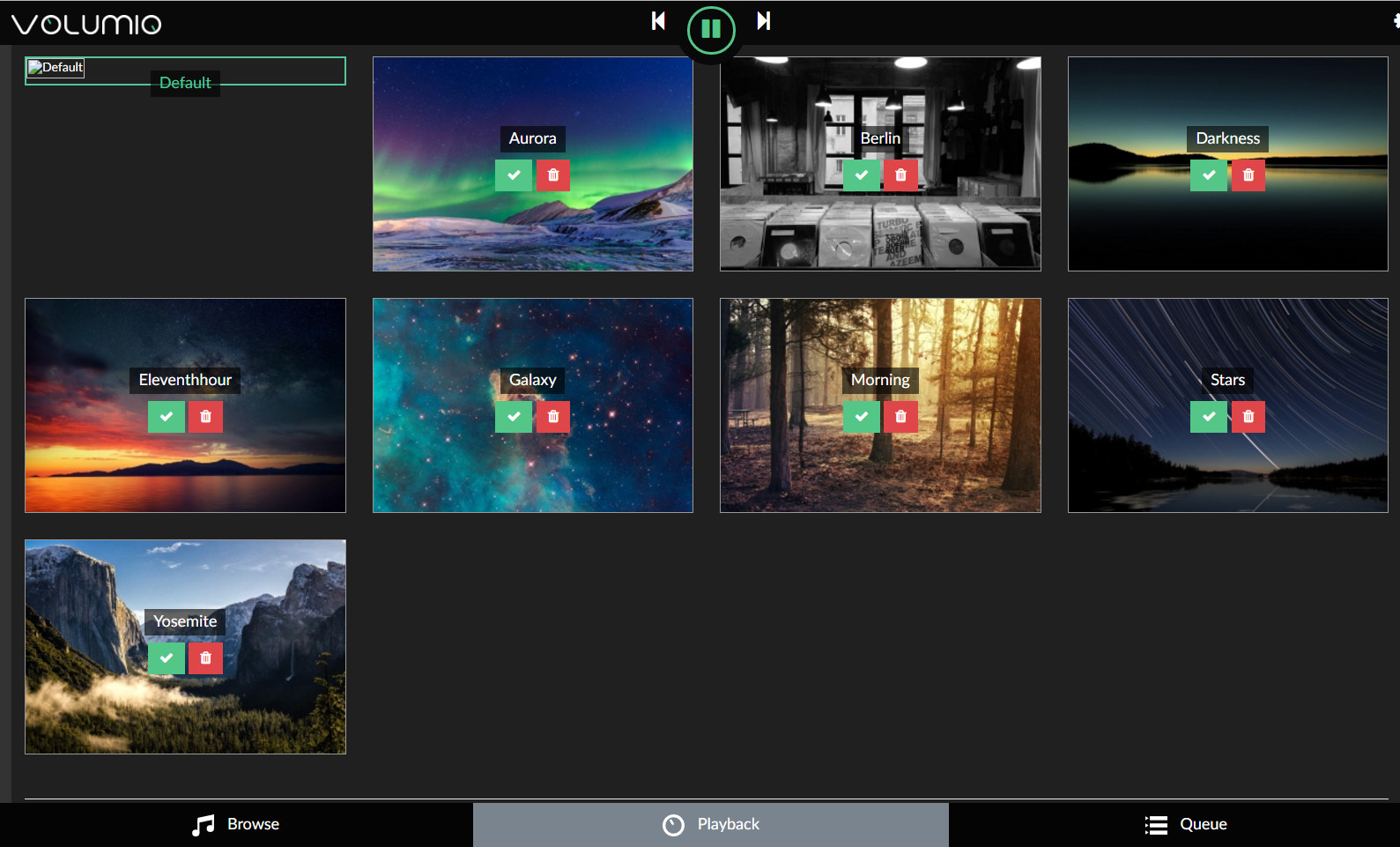This screenshot has height=847, width=1400.
Task: Click the Berlin name label
Action: tap(880, 138)
